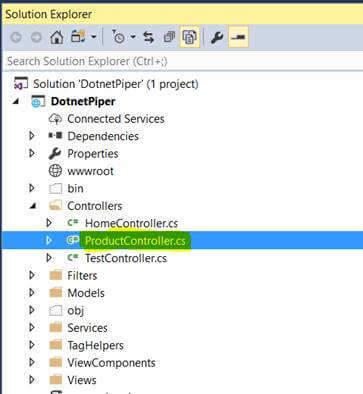Click the ProductController.cs file icon

[x=73, y=240]
